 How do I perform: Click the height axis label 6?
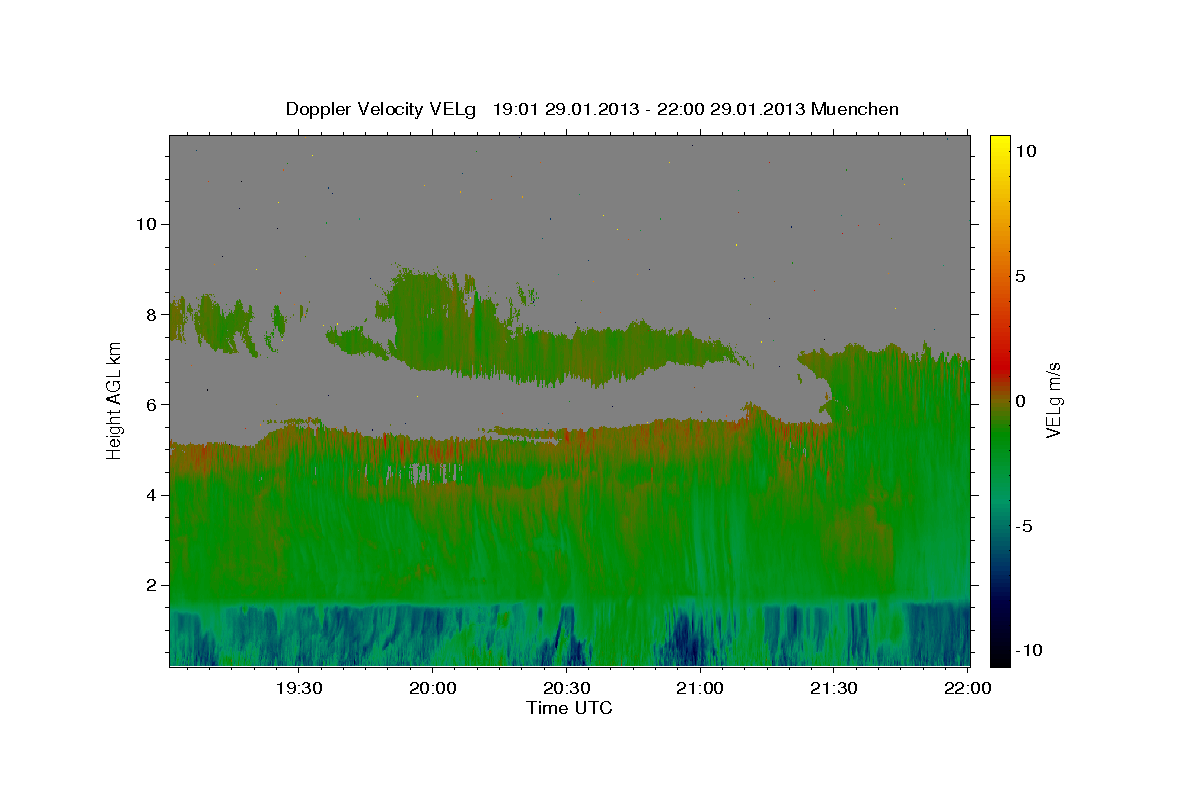pyautogui.click(x=150, y=404)
